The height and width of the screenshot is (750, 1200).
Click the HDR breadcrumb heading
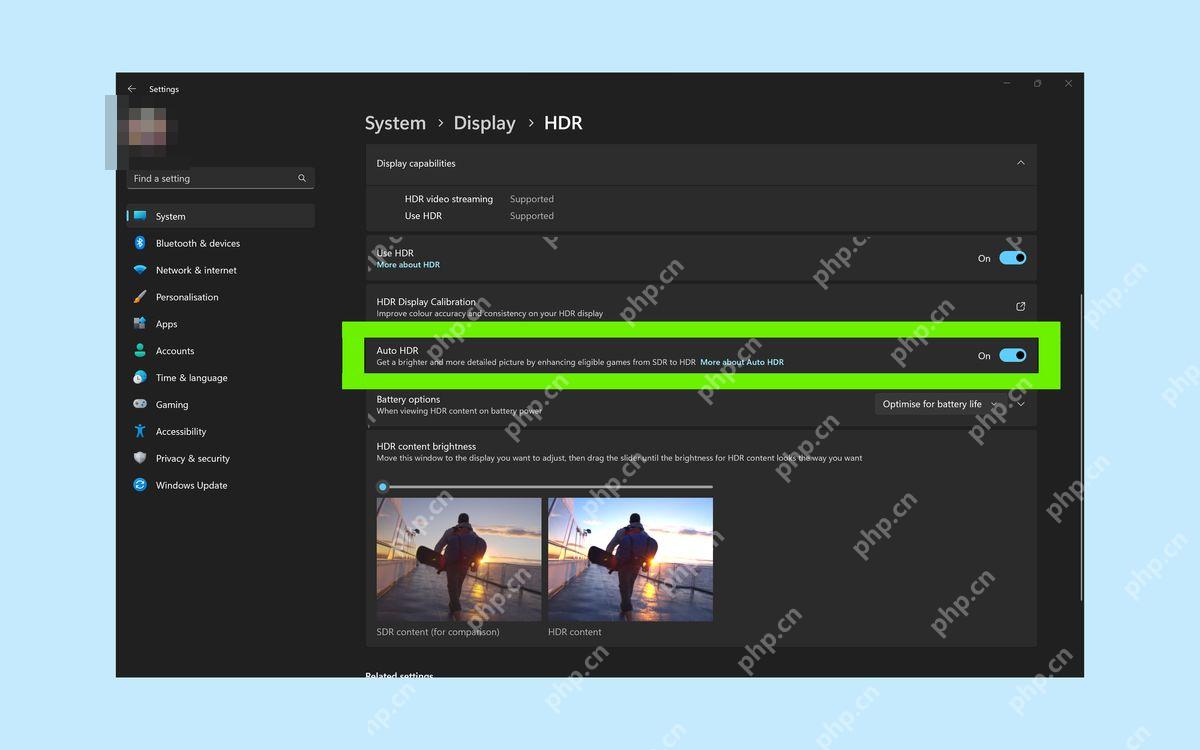click(563, 123)
